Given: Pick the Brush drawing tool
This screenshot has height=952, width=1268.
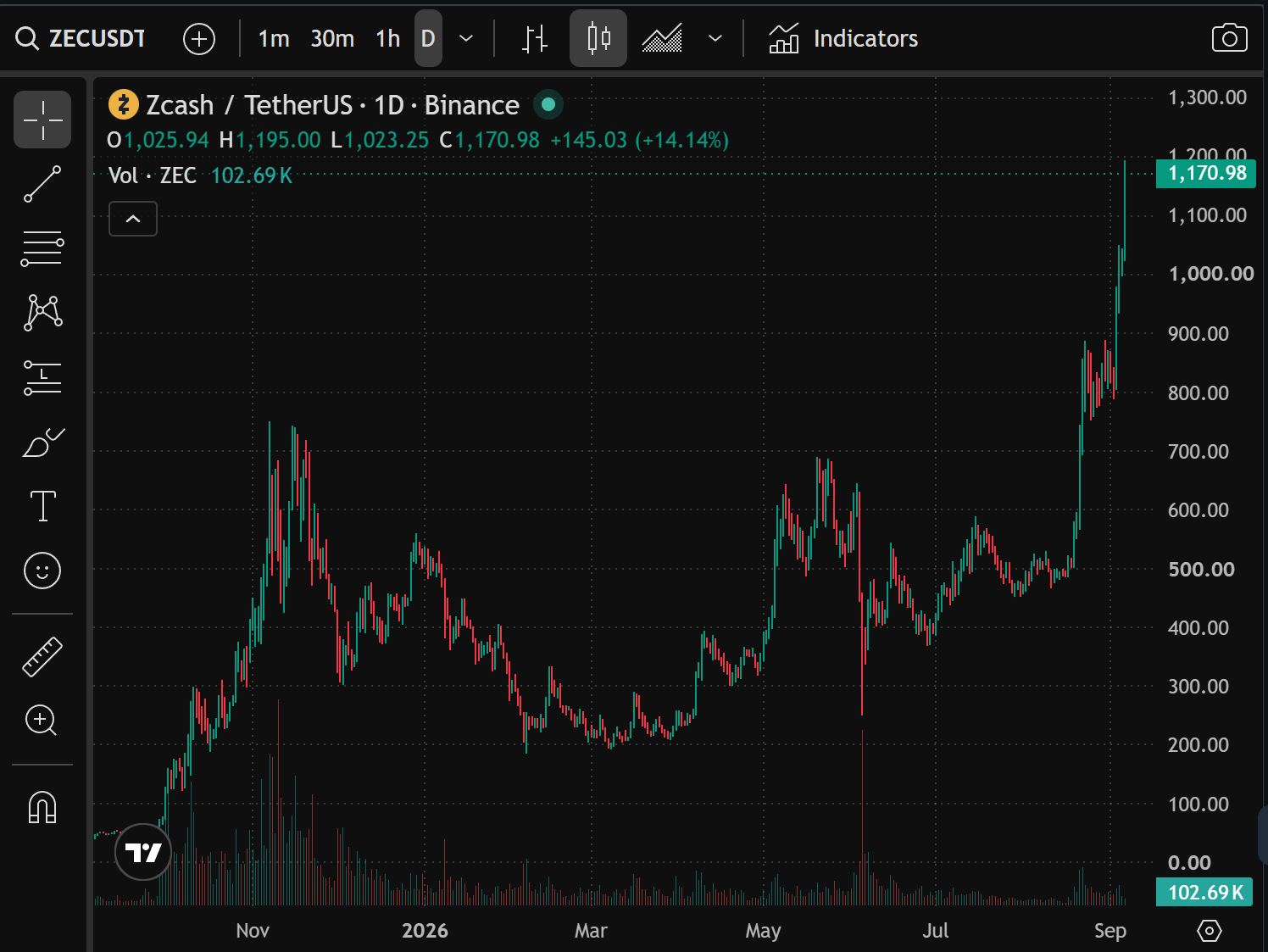Looking at the screenshot, I should click(x=42, y=442).
